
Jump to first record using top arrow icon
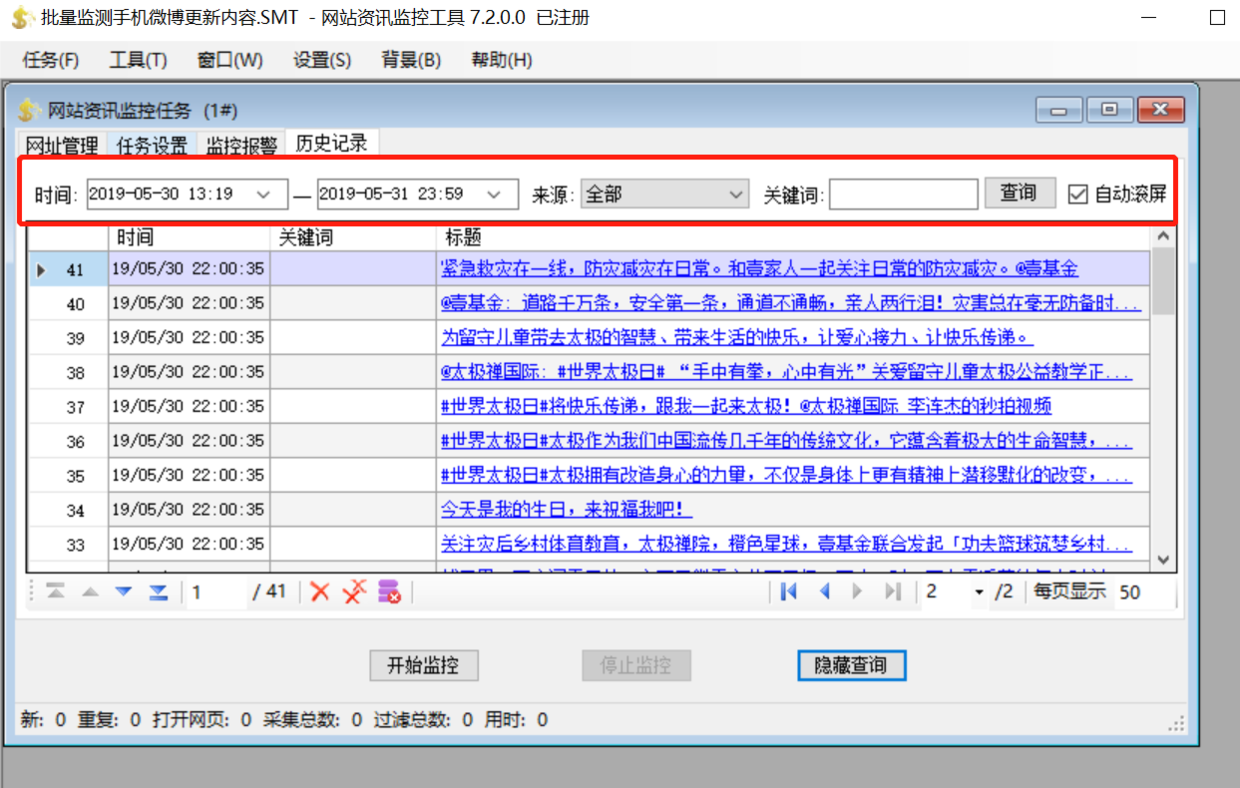[56, 592]
